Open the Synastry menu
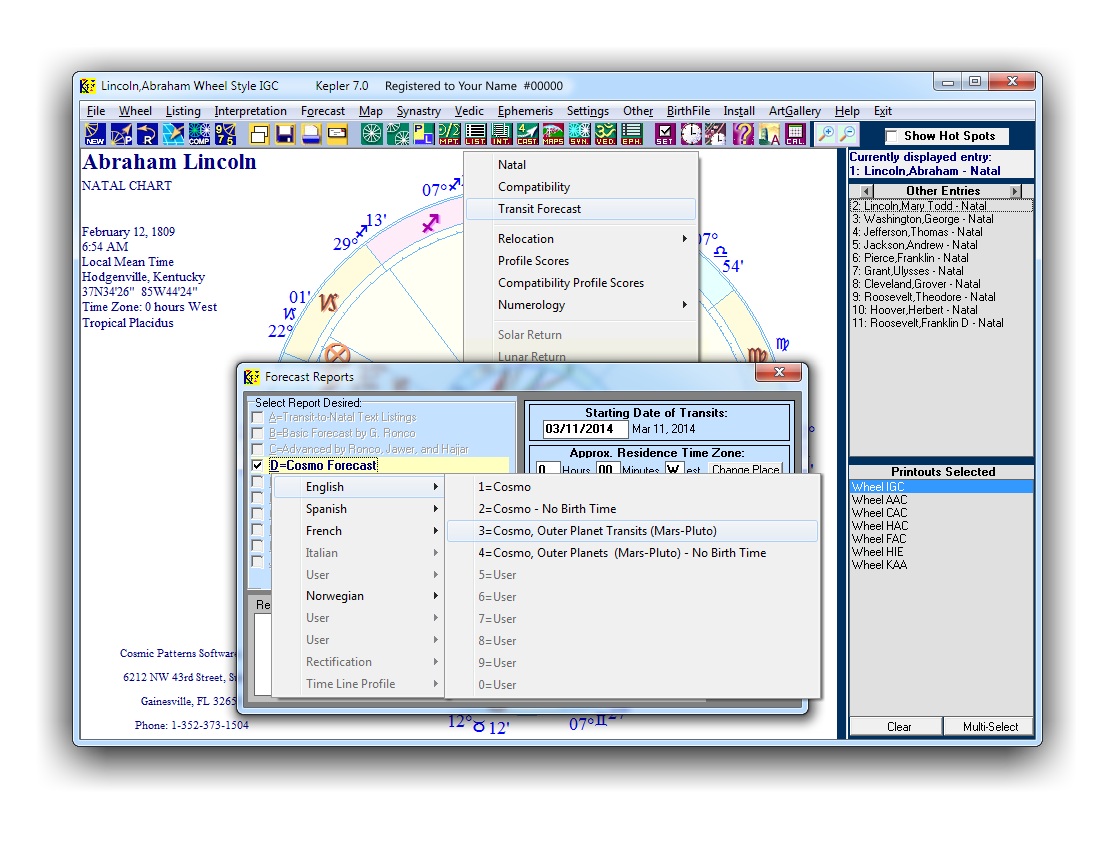The image size is (1112, 856). click(418, 111)
